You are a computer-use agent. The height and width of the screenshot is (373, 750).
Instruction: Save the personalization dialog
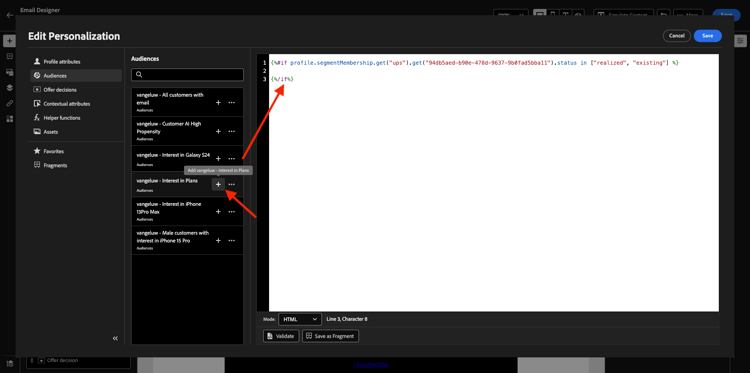(x=707, y=36)
